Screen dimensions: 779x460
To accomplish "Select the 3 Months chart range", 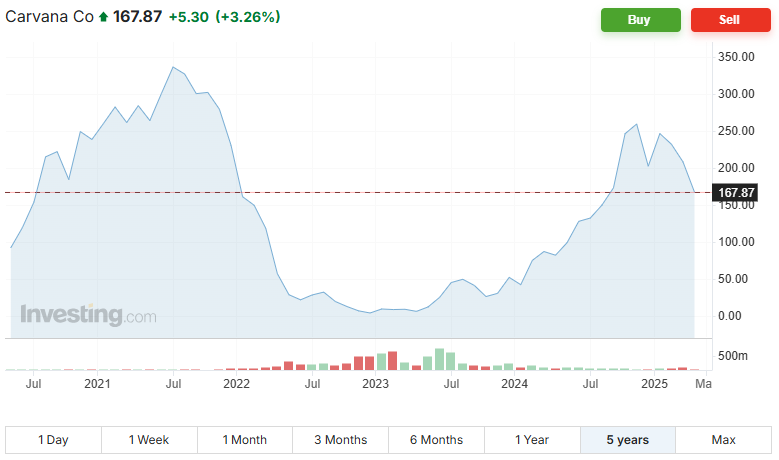I will [340, 440].
